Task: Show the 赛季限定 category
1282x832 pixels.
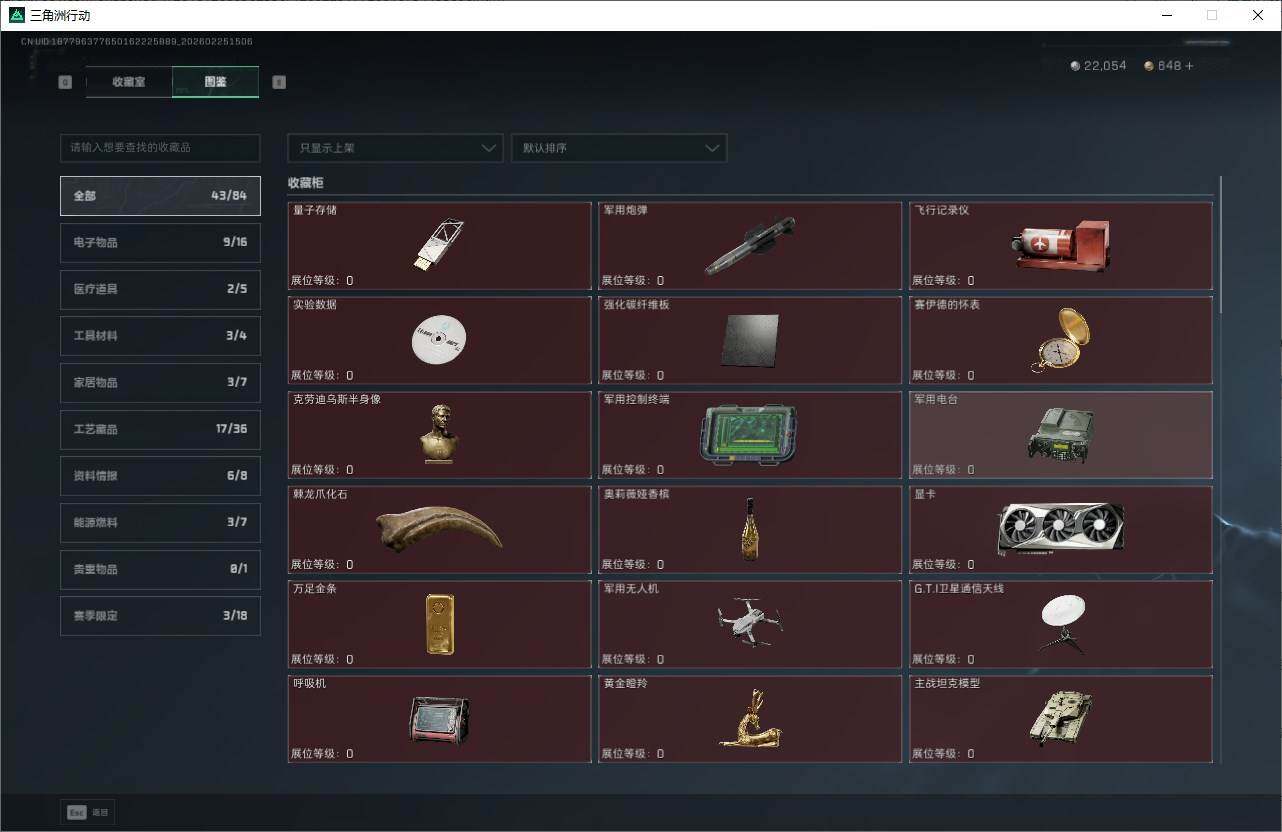Action: (x=160, y=616)
